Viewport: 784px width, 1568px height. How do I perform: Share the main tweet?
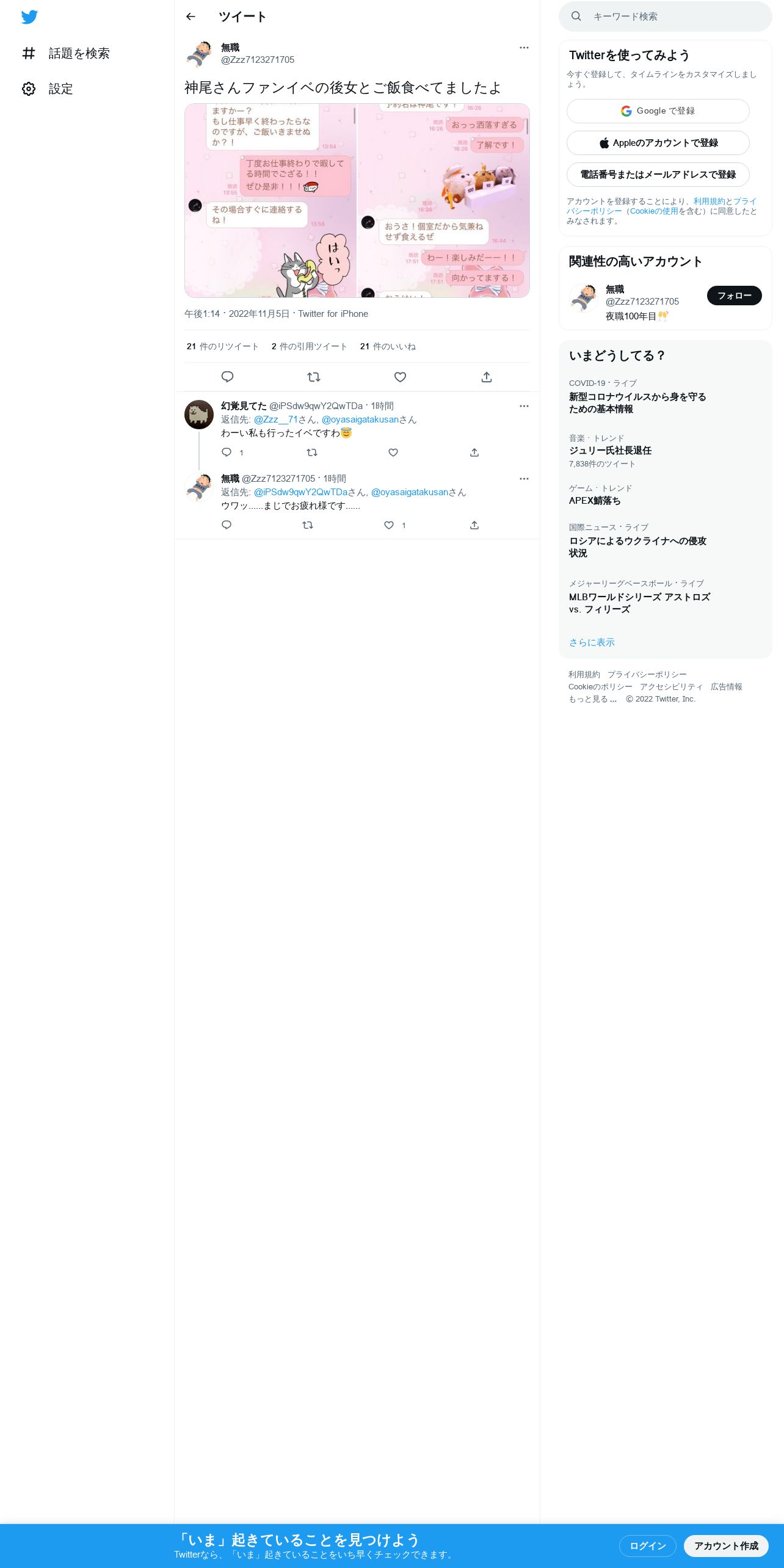pyautogui.click(x=487, y=377)
